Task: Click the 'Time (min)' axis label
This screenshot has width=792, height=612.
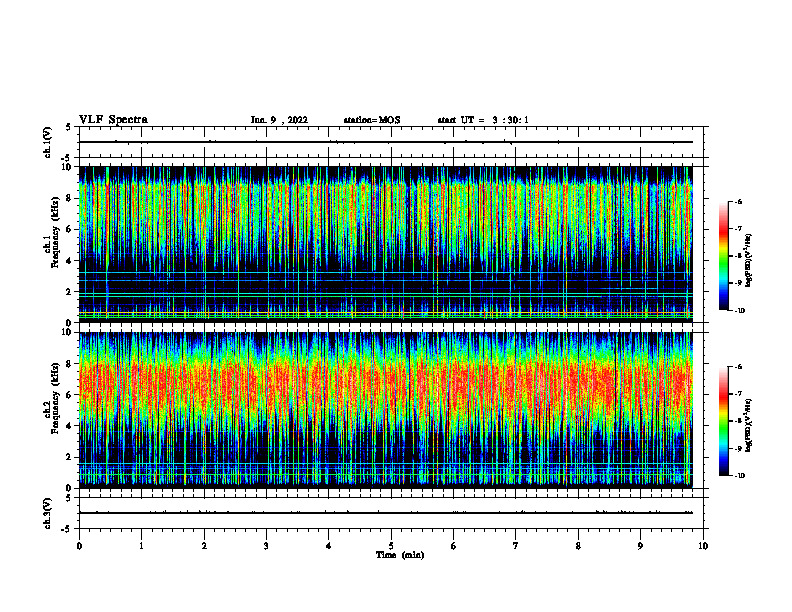Action: pyautogui.click(x=400, y=555)
